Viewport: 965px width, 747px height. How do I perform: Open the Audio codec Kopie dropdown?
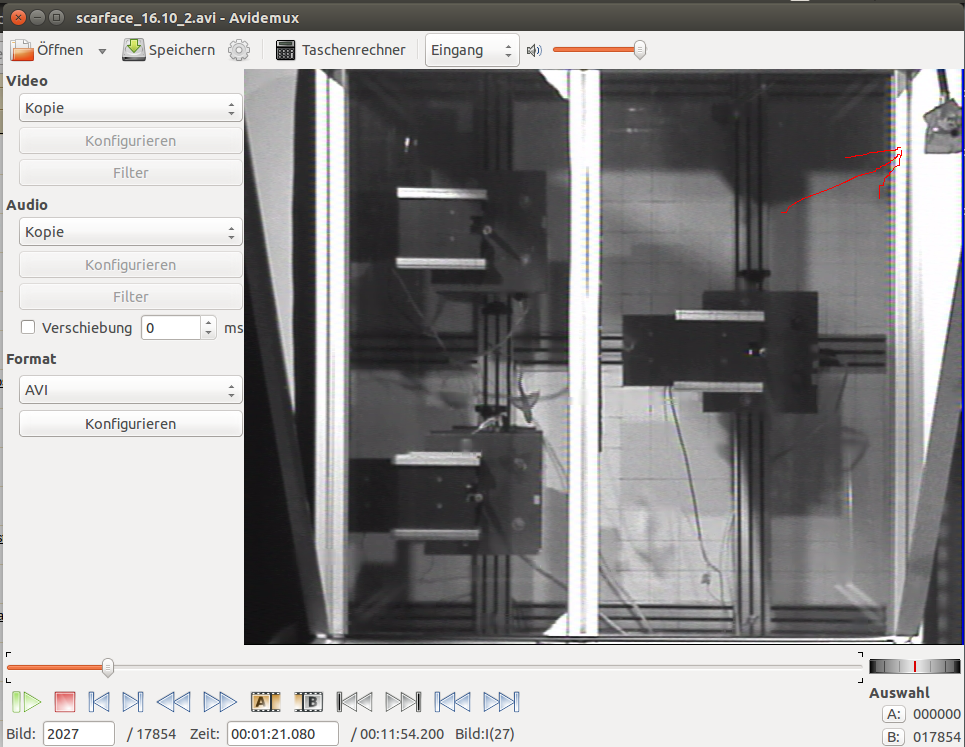130,232
